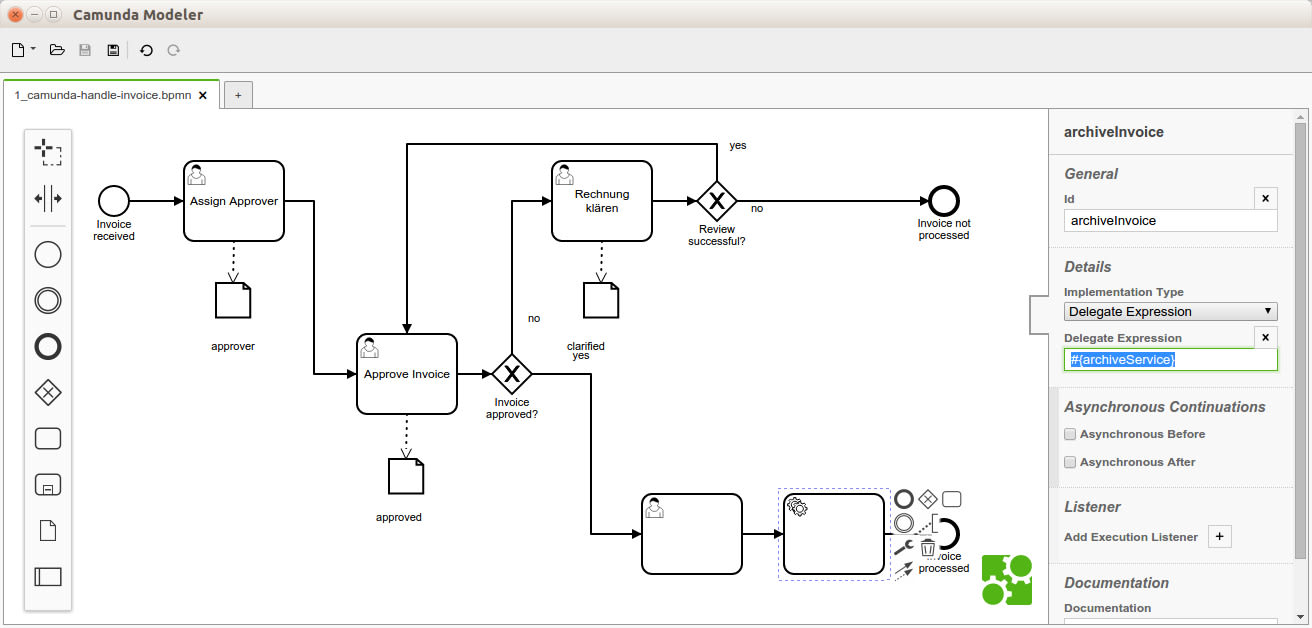Choose the start event tool from the palette

pyautogui.click(x=48, y=254)
